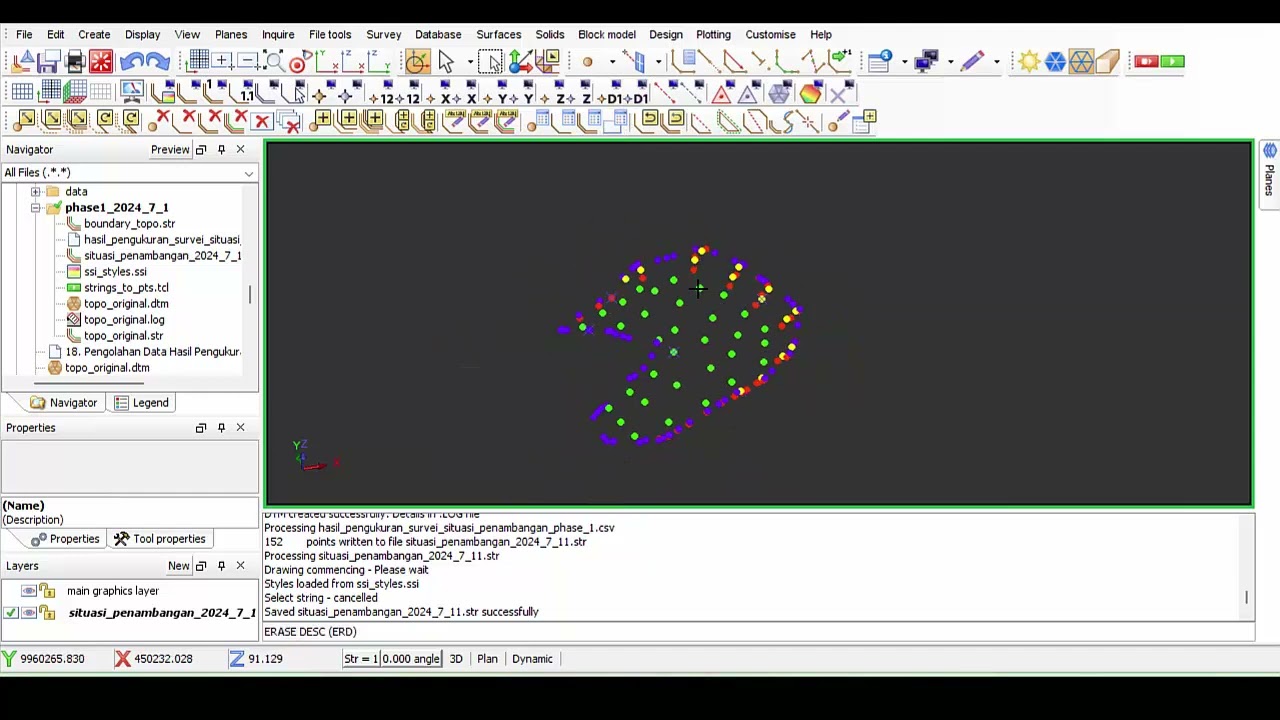Toggle lock on main graphics layer

point(47,591)
